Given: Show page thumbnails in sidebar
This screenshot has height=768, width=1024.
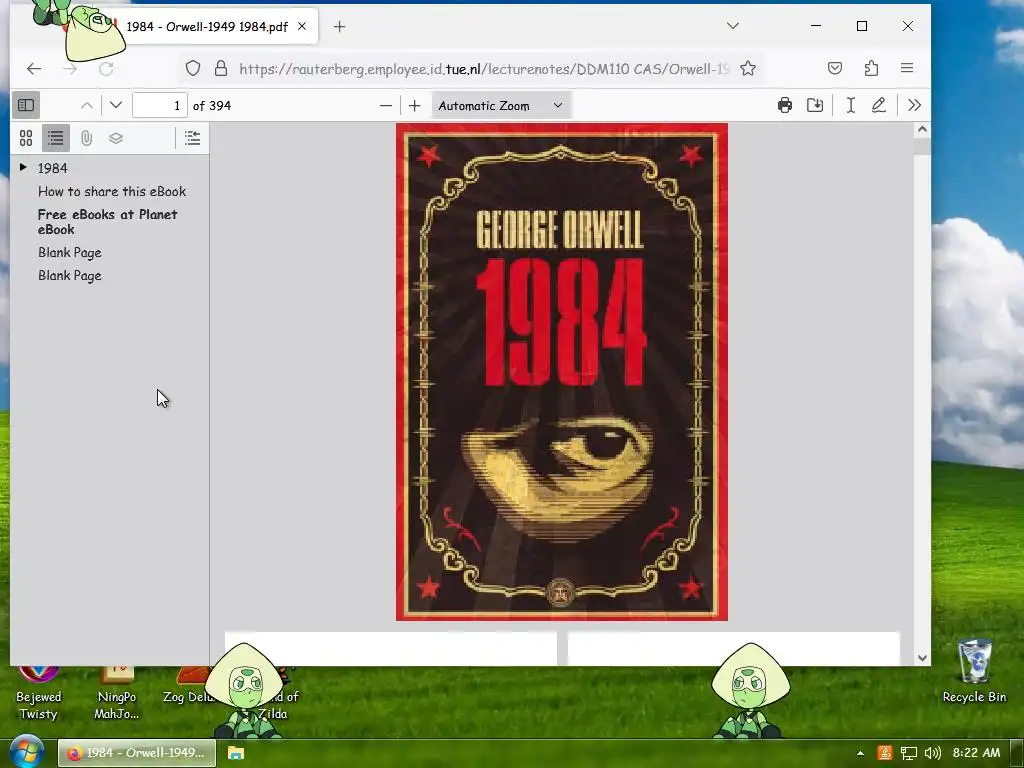Looking at the screenshot, I should click(26, 138).
